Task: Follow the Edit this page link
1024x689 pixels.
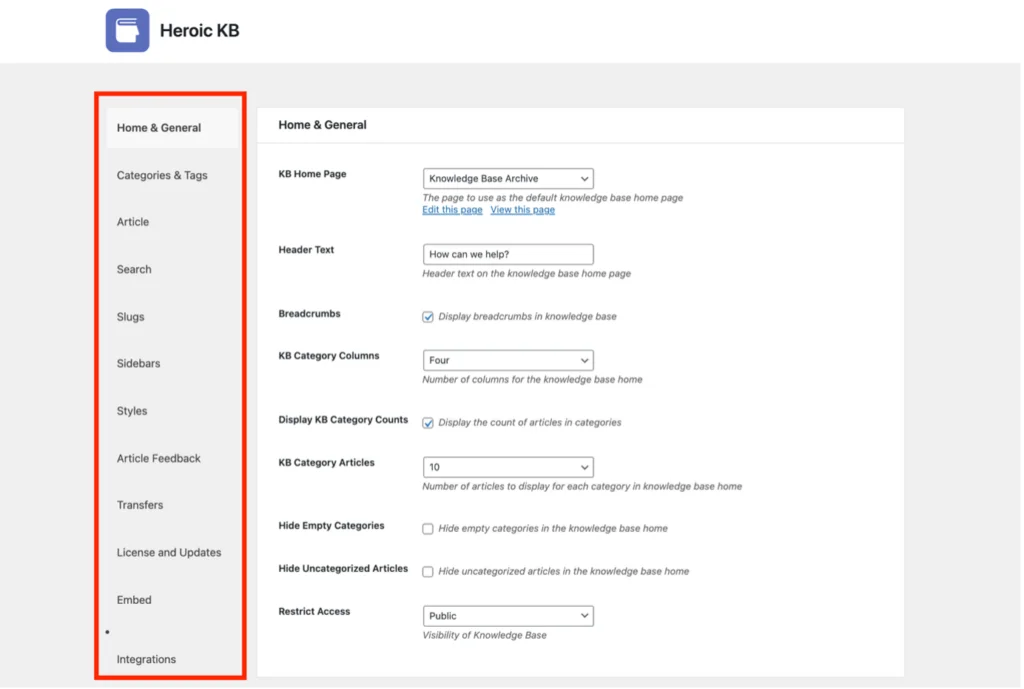Action: (x=452, y=210)
